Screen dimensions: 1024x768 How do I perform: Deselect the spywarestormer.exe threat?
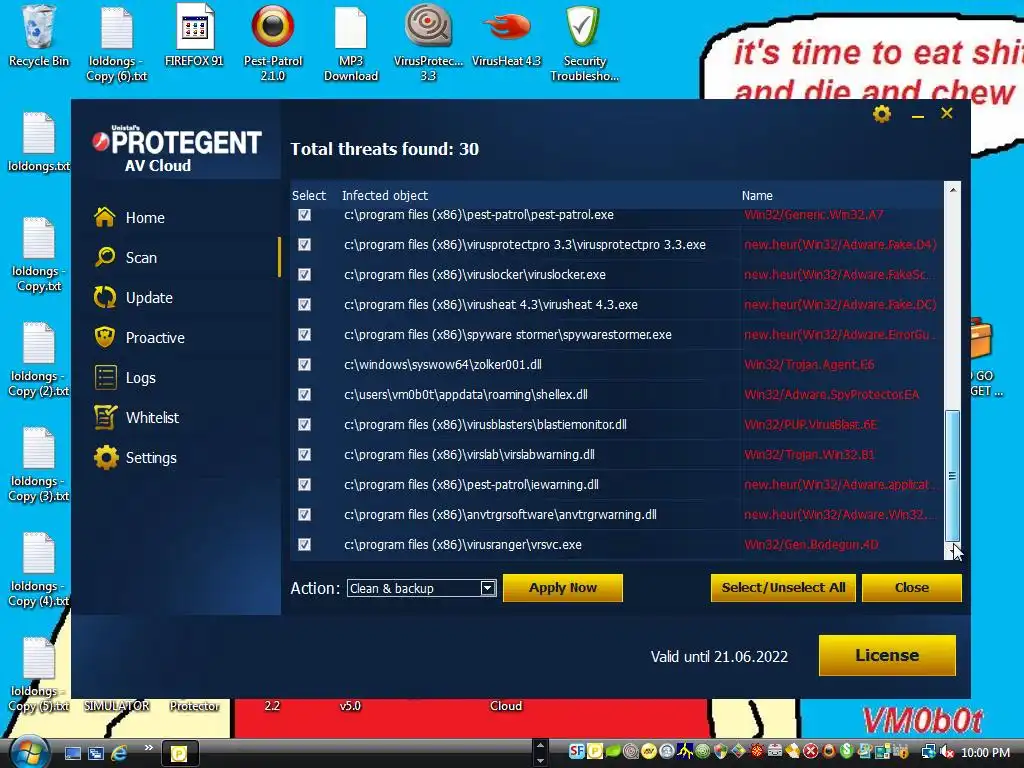point(304,335)
